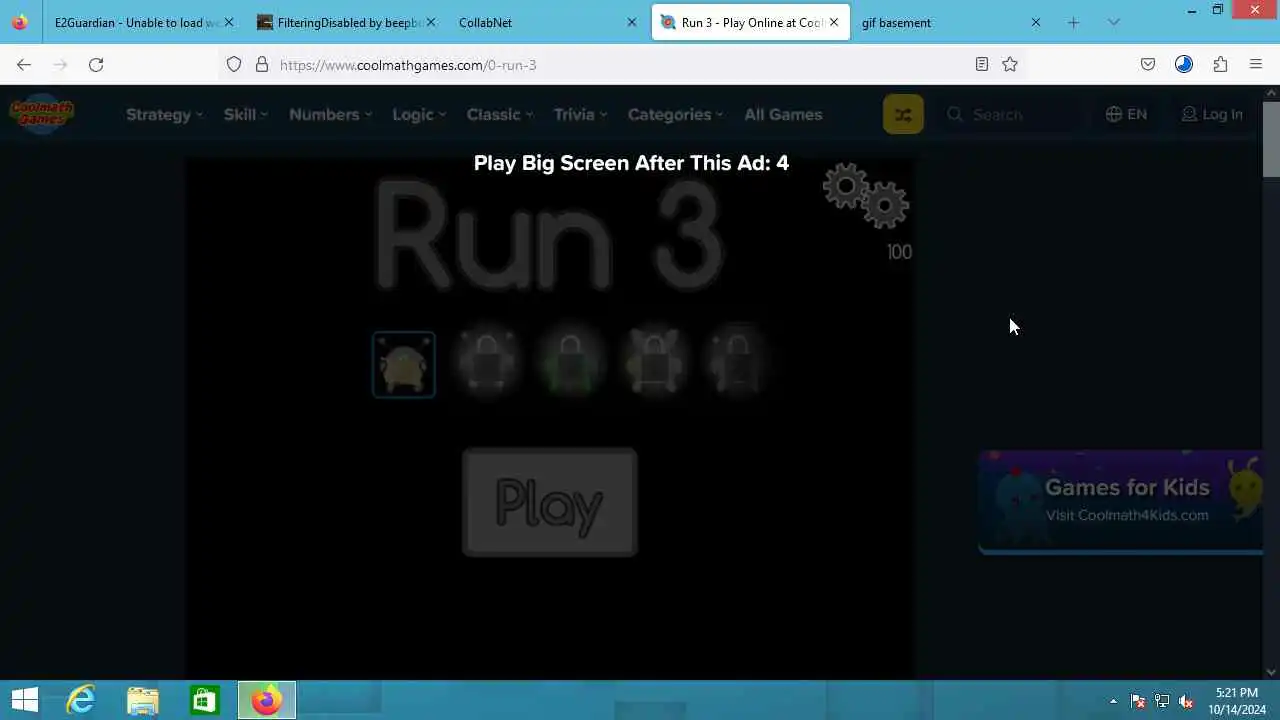Switch to the CollabNet tab

coord(545,22)
